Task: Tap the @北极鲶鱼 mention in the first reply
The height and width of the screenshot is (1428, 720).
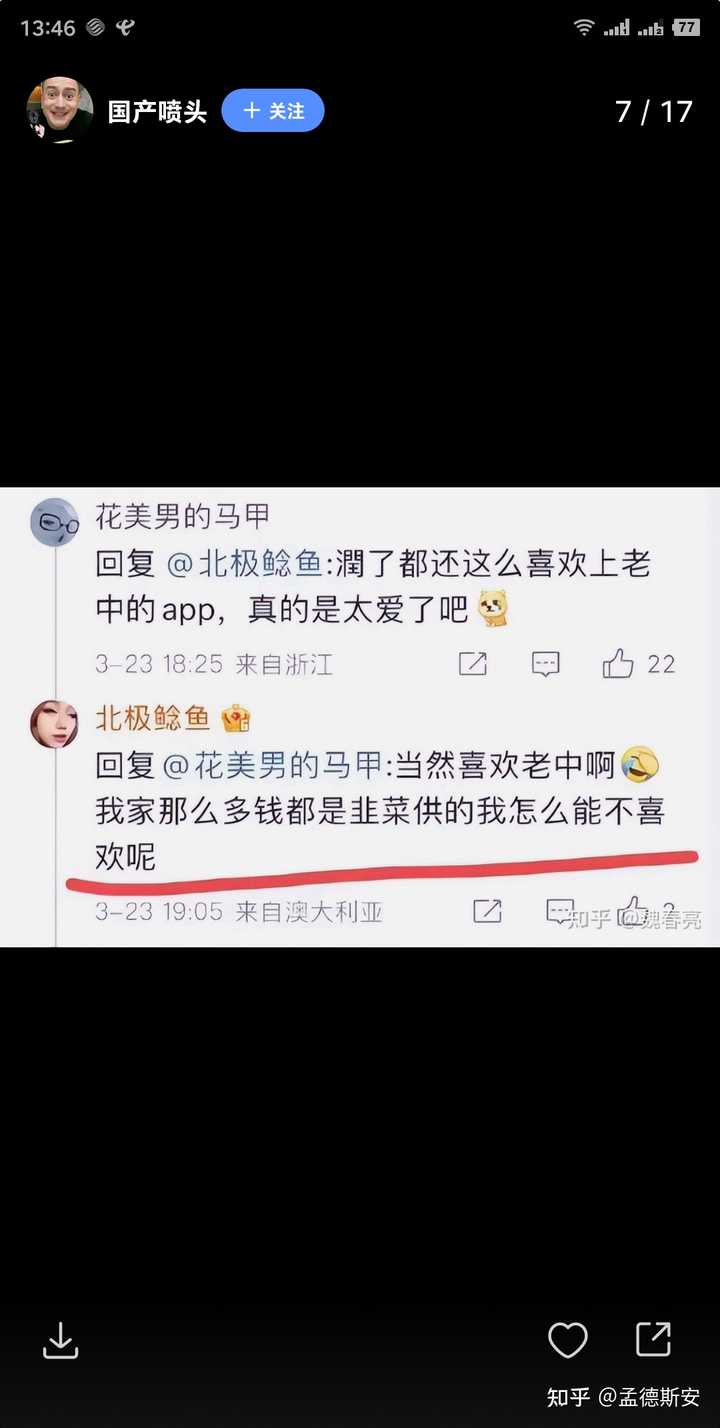Action: 243,565
